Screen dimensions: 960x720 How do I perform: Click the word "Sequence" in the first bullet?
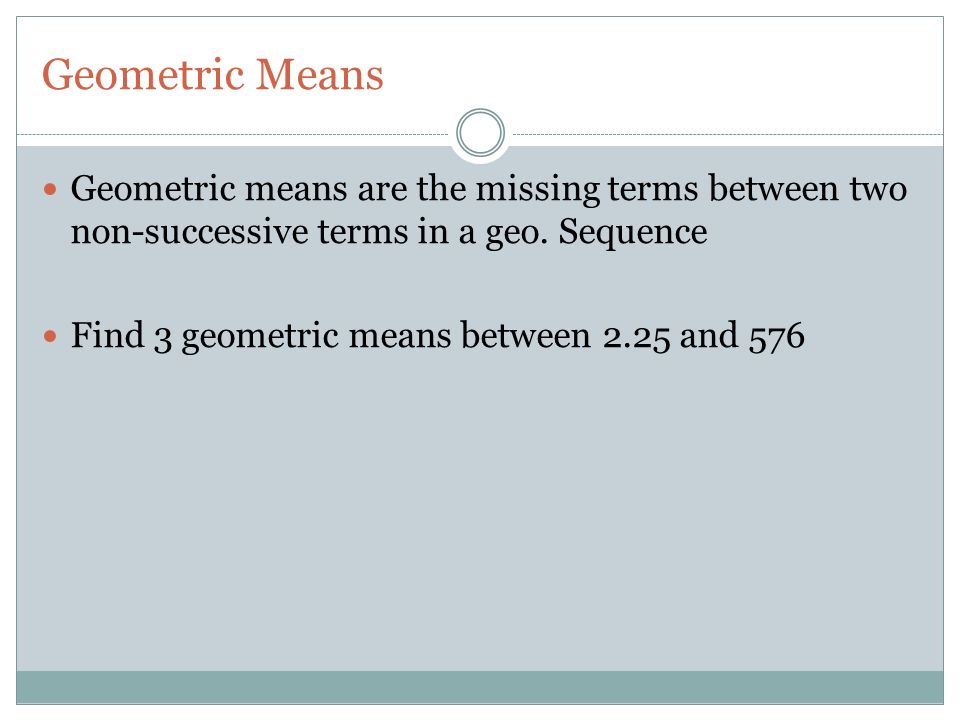click(632, 233)
